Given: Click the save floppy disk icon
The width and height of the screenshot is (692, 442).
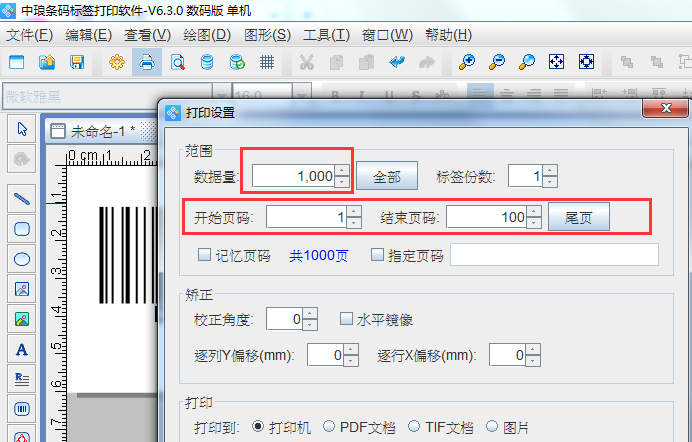Looking at the screenshot, I should [76, 62].
